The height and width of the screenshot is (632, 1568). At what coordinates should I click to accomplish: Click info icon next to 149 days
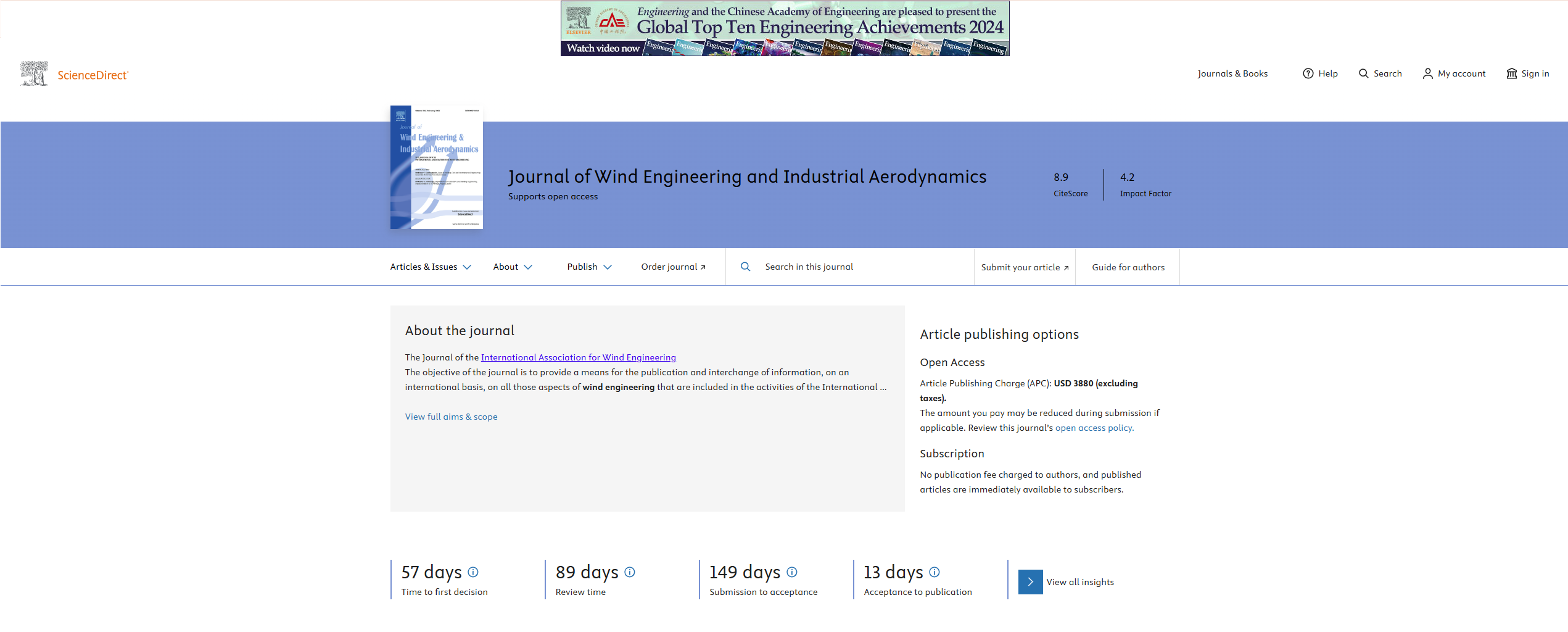792,572
